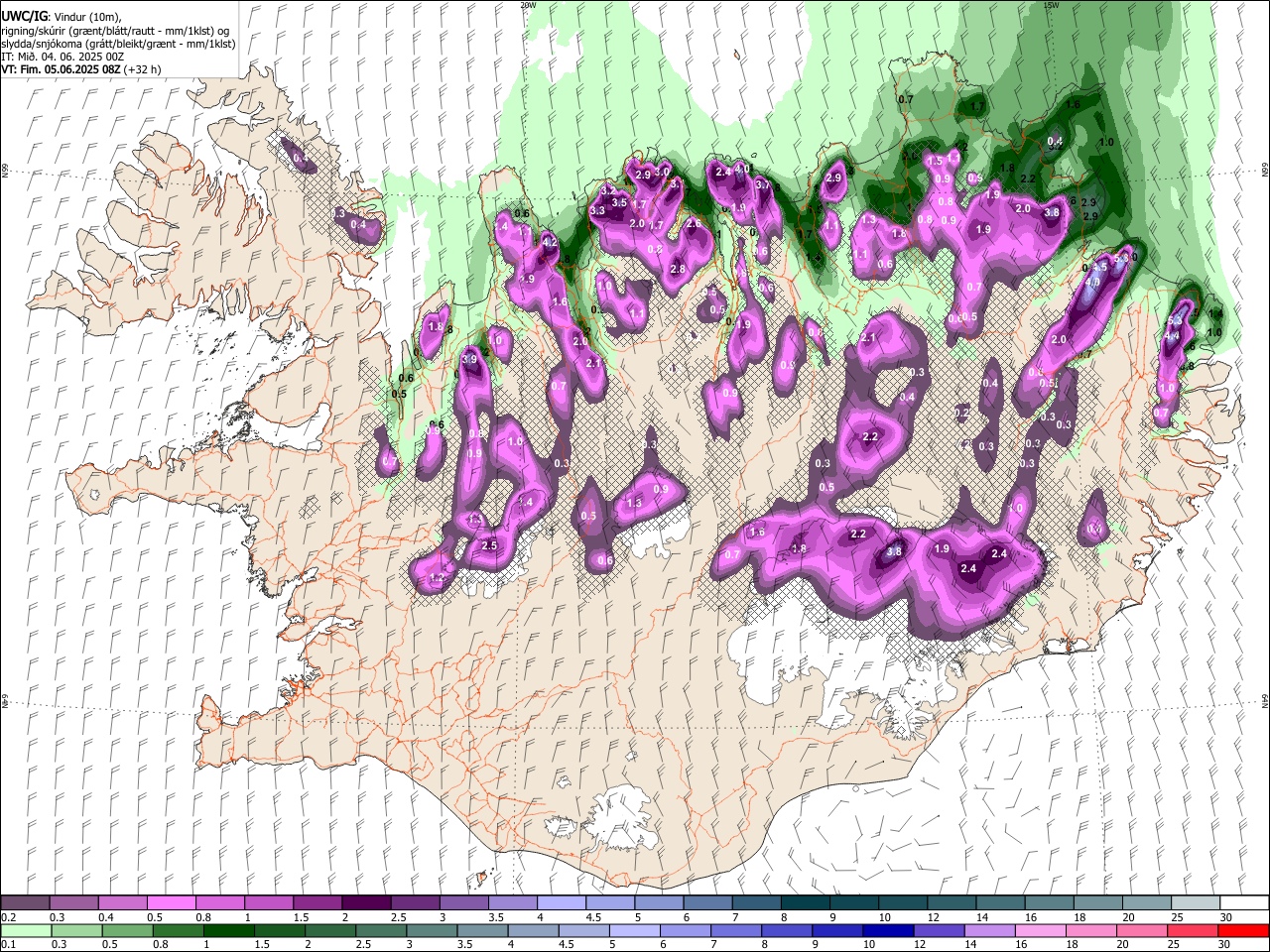Click the legend line 'slydda/snjókoma (grátt/bleikt/grænt - mm/1klst)'
Screen dimensions: 1270x952
pyautogui.click(x=118, y=44)
